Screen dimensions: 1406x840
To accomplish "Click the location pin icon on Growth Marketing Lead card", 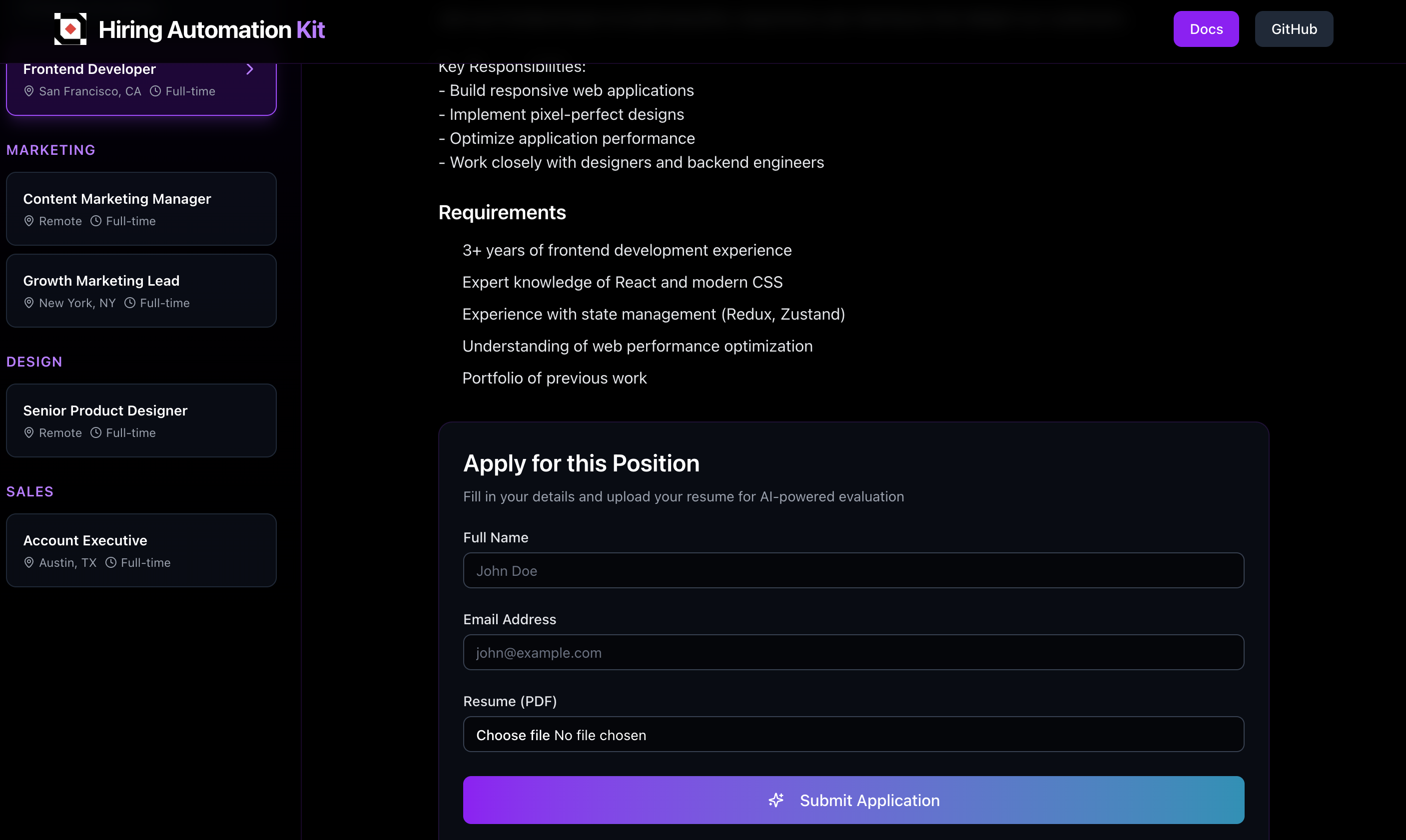I will tap(29, 303).
